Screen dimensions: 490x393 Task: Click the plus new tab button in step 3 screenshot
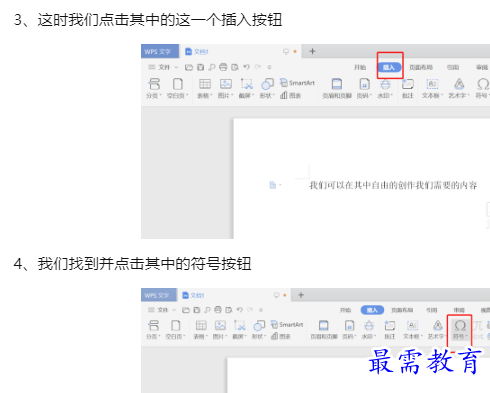[312, 51]
